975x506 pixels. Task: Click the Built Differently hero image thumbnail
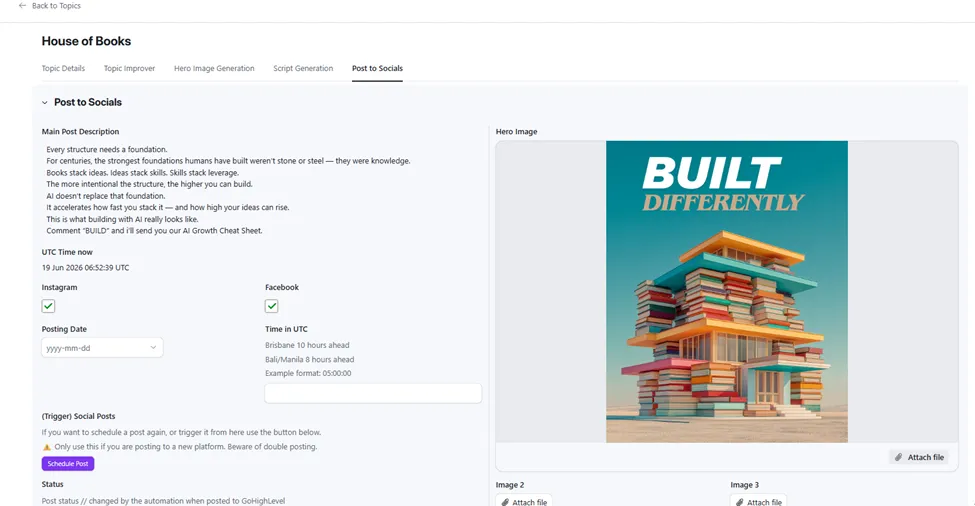(727, 292)
